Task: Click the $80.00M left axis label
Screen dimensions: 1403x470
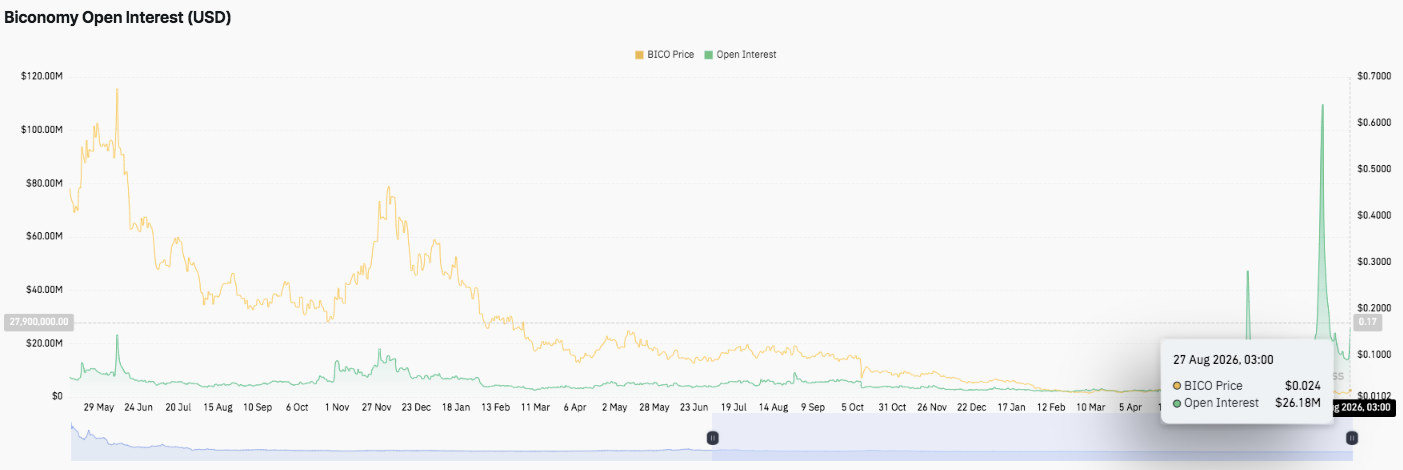Action: [x=45, y=183]
